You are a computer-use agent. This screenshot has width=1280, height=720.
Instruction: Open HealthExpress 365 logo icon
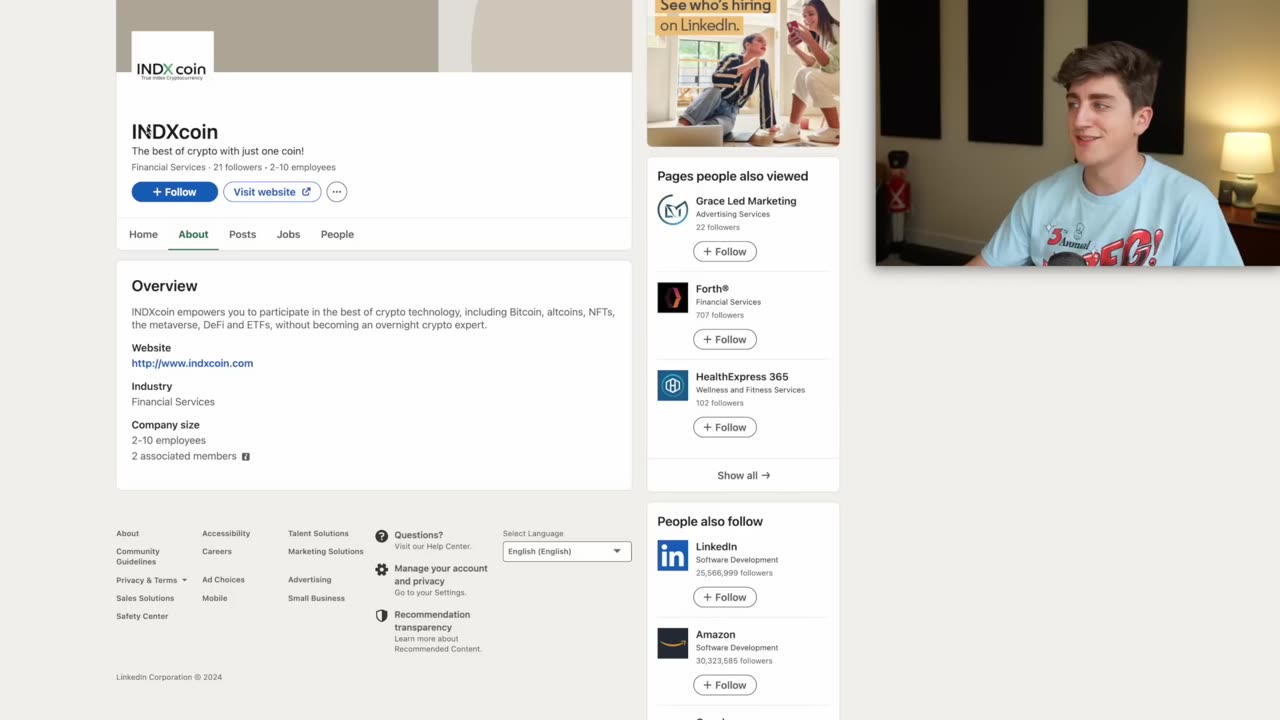pyautogui.click(x=673, y=386)
